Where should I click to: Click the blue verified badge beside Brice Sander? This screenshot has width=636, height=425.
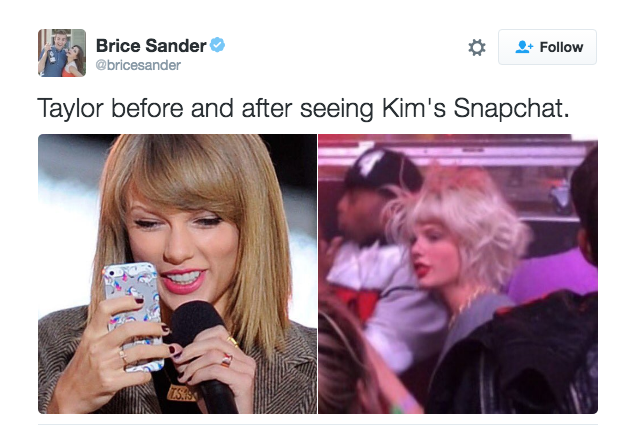(217, 45)
